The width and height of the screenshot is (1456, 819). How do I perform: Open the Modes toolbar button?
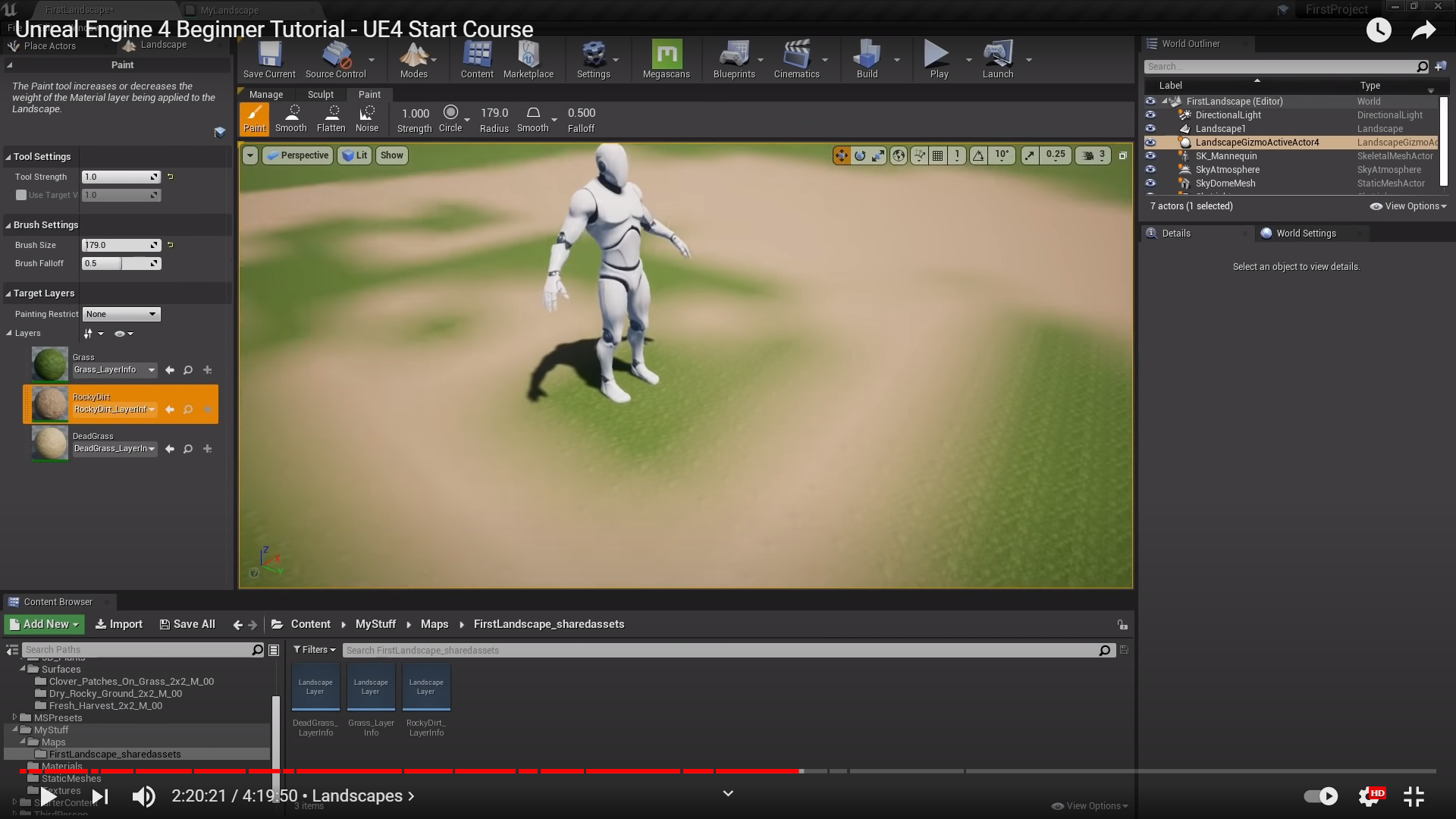click(x=414, y=60)
